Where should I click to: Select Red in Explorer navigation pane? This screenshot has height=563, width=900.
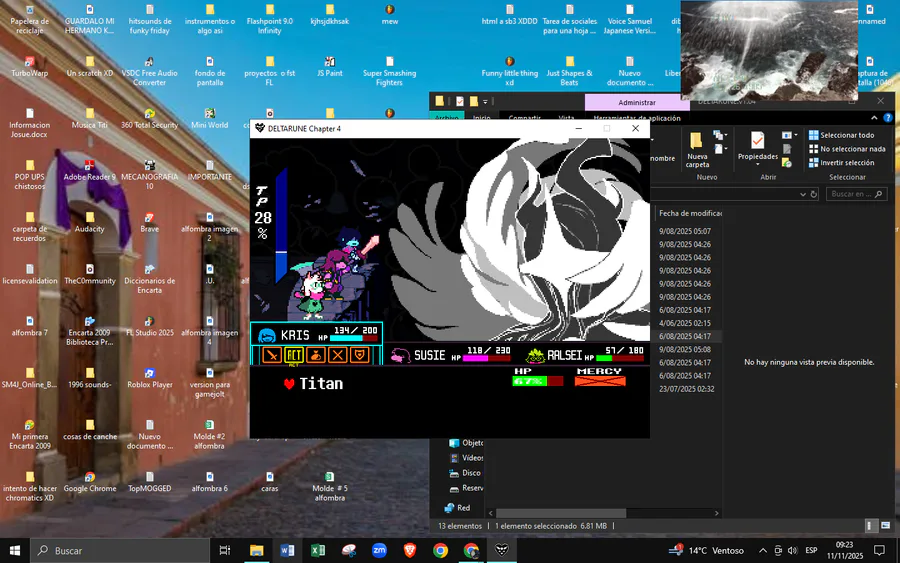tap(457, 508)
